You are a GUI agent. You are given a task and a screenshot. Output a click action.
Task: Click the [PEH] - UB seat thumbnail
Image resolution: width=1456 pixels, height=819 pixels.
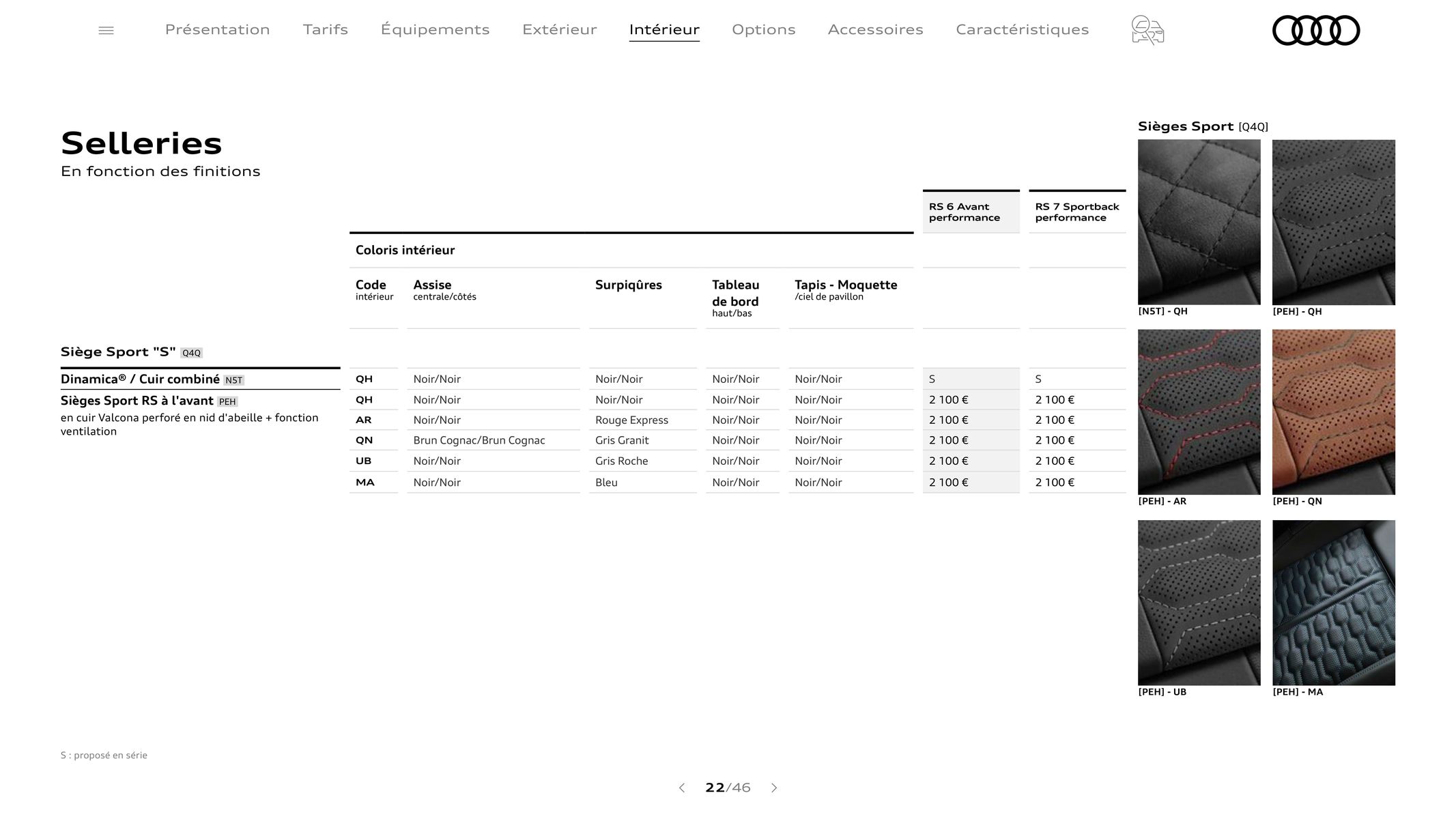click(x=1199, y=603)
